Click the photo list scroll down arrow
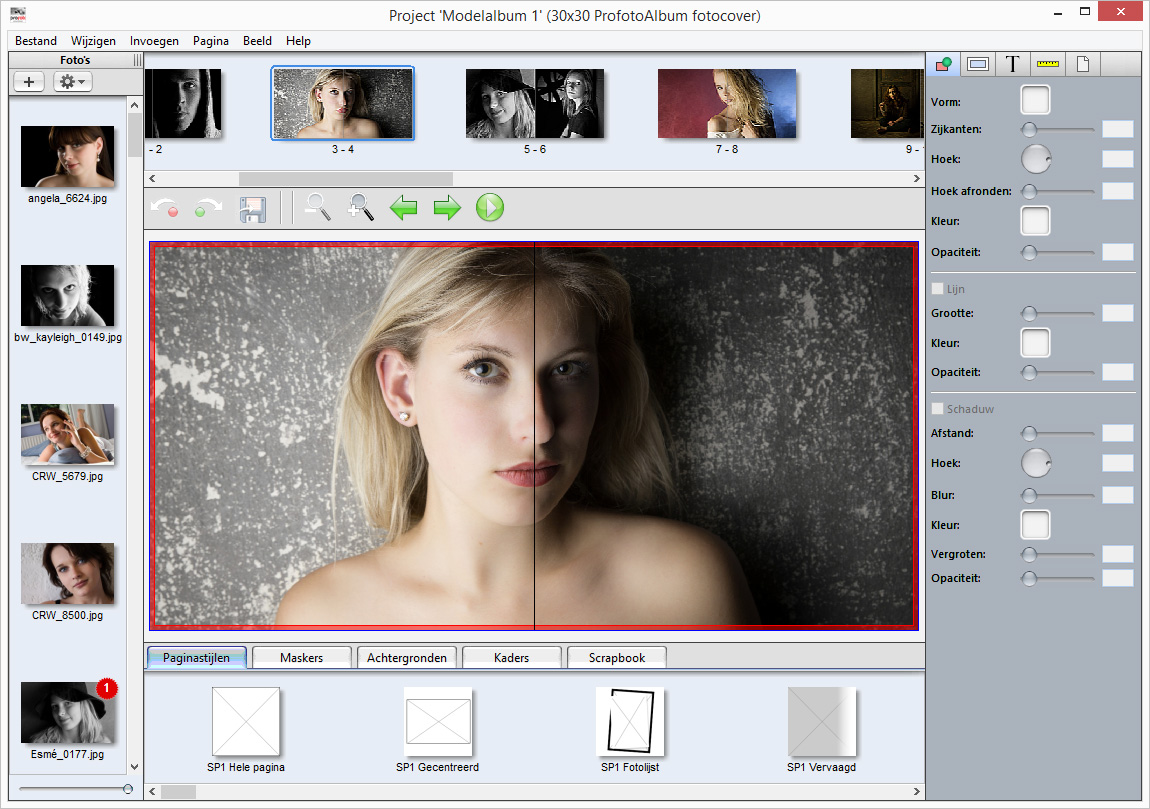This screenshot has height=809, width=1150. tap(134, 766)
